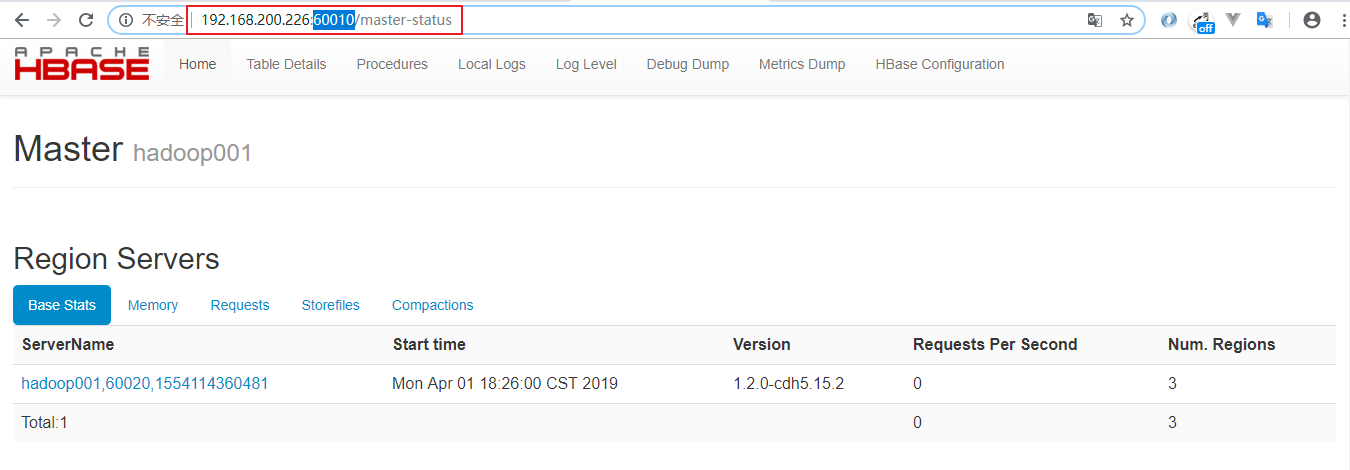
Task: Open the HBase Configuration page
Action: point(940,64)
